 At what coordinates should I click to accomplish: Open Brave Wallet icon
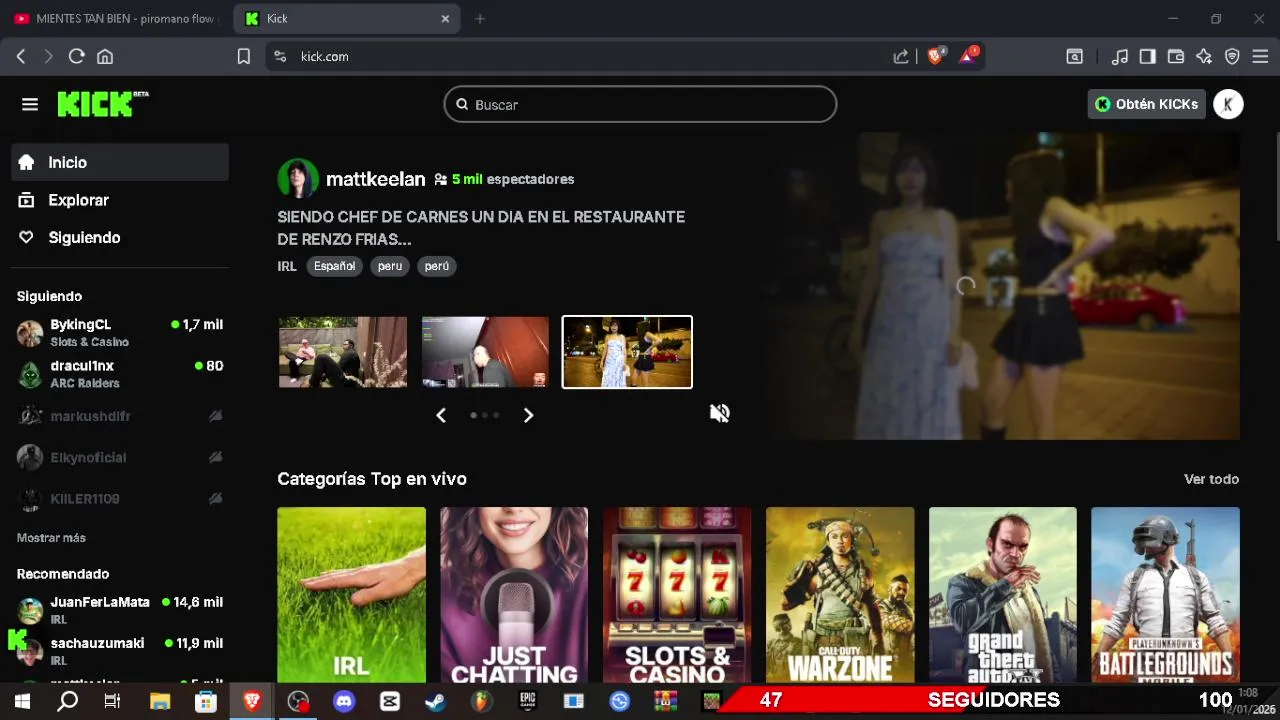(1176, 57)
